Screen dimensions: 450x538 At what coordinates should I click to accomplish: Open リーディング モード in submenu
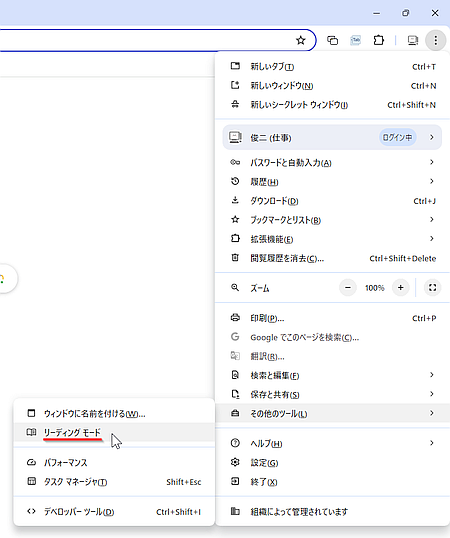coord(114,432)
